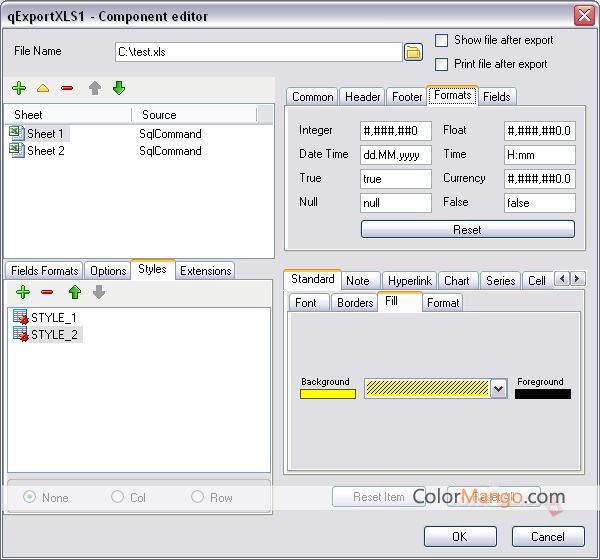
Task: Click the File Name input field
Action: pyautogui.click(x=259, y=52)
